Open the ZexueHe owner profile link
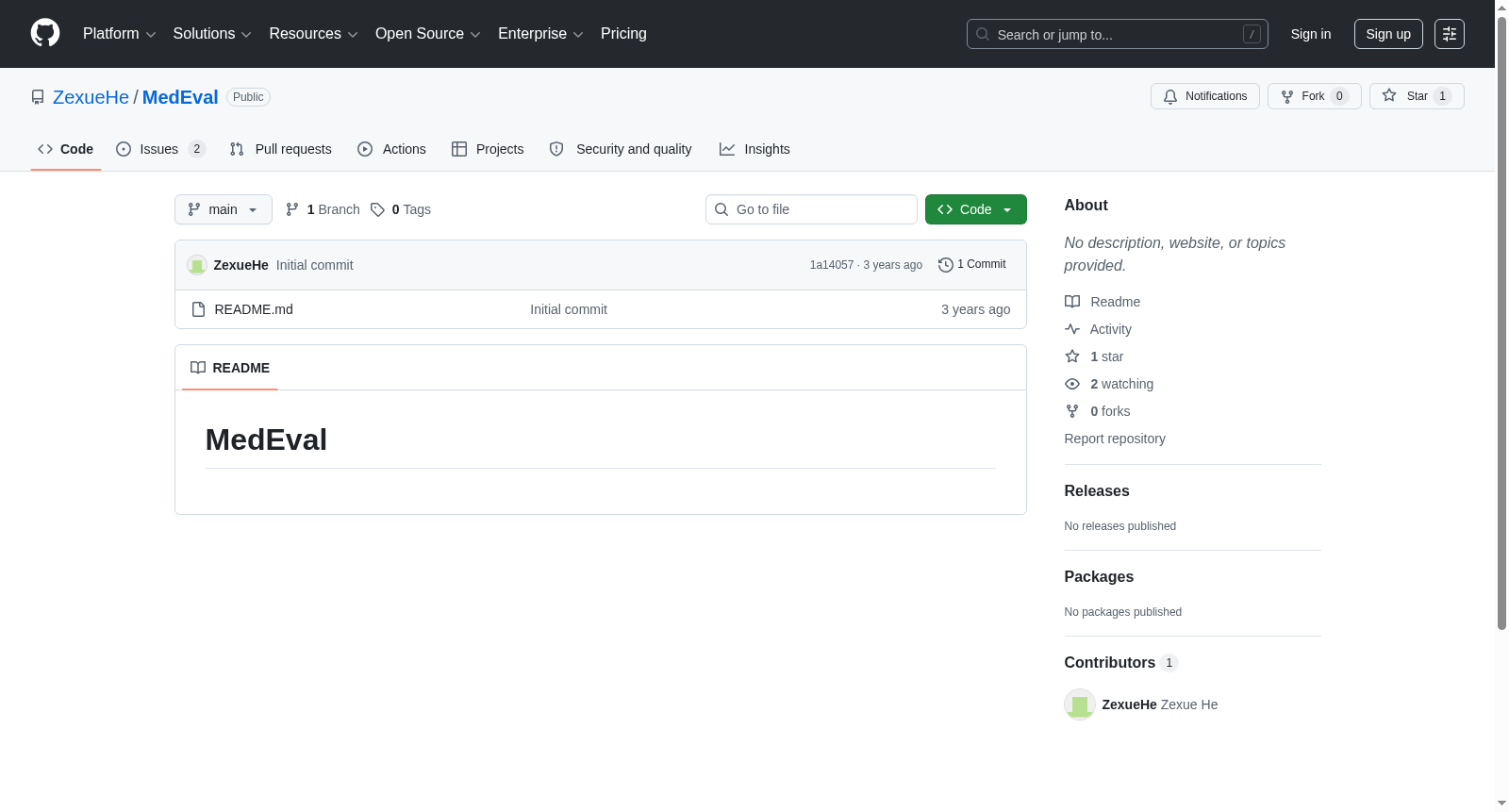 click(91, 97)
